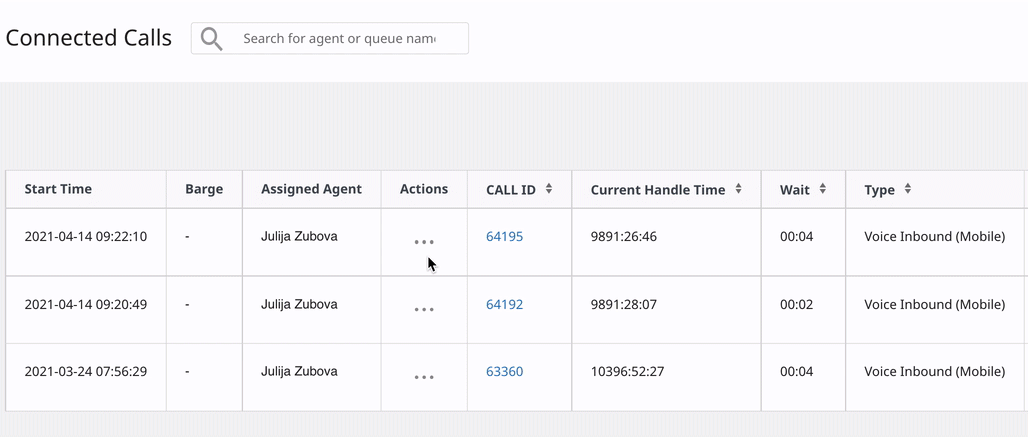Open call ID 64195 link
This screenshot has height=437, width=1028.
point(504,237)
